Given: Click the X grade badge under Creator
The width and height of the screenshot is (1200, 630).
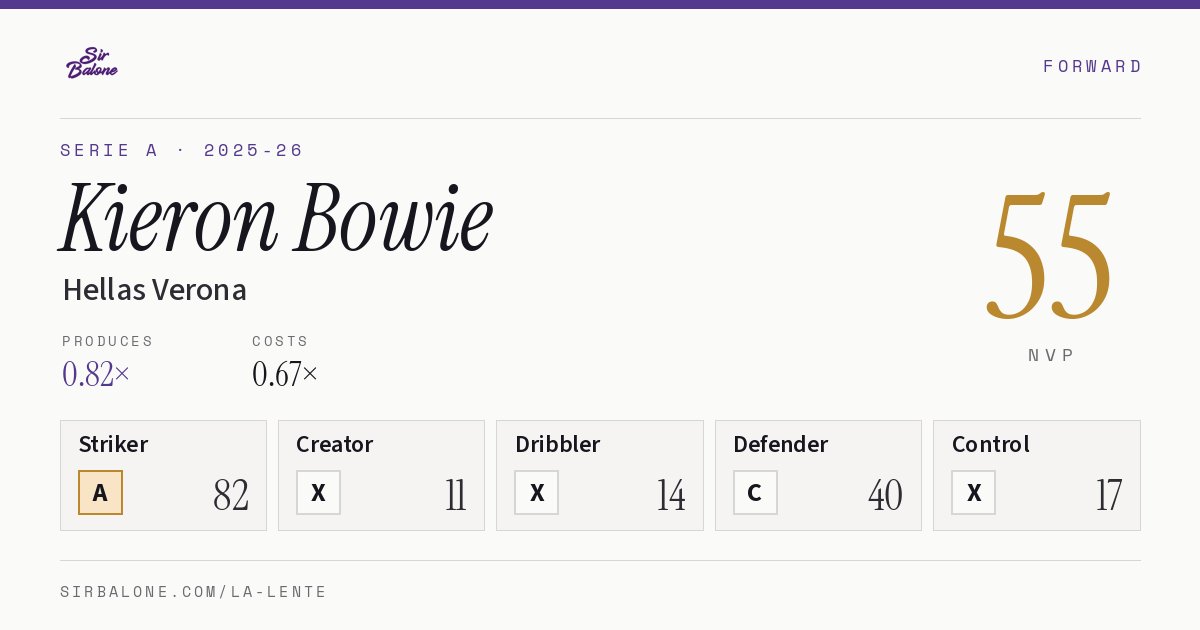Looking at the screenshot, I should (x=318, y=493).
